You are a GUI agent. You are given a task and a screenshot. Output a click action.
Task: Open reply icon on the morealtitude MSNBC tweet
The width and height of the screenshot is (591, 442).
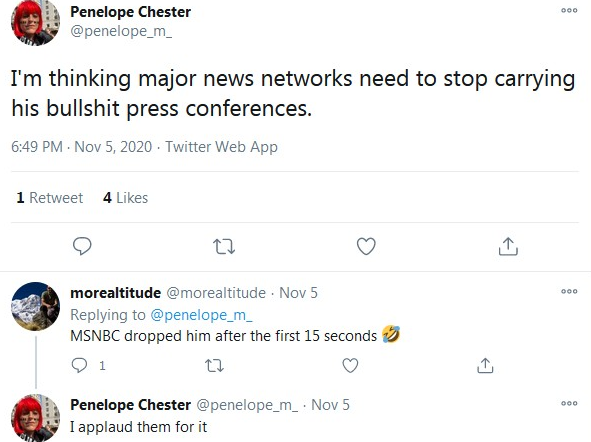[79, 365]
